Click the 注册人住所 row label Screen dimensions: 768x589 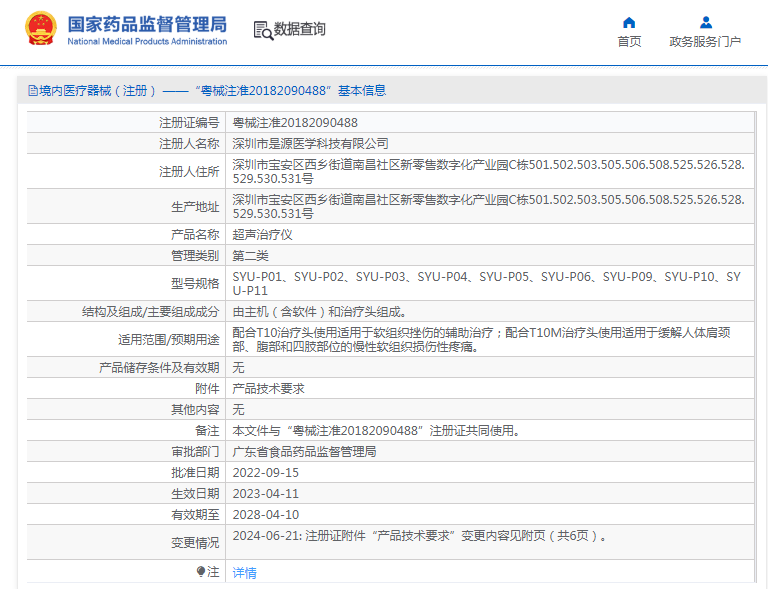tap(189, 171)
